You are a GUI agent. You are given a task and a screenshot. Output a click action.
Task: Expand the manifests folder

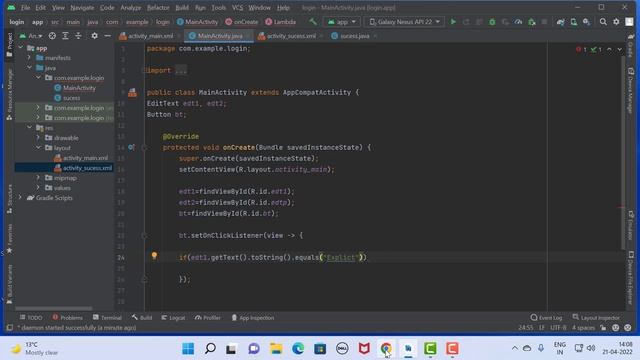pos(29,58)
